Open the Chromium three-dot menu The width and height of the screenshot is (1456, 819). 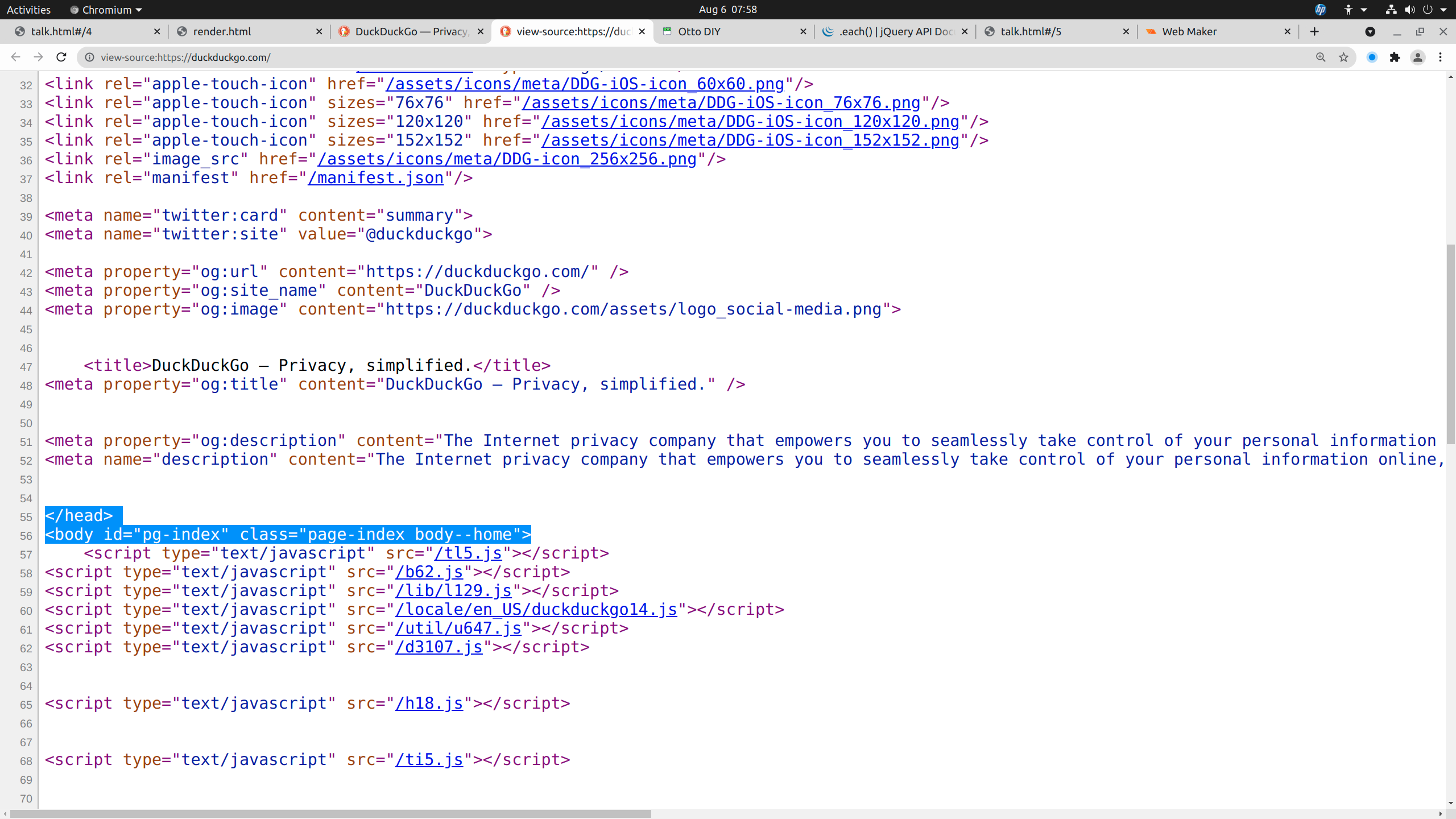(1441, 57)
